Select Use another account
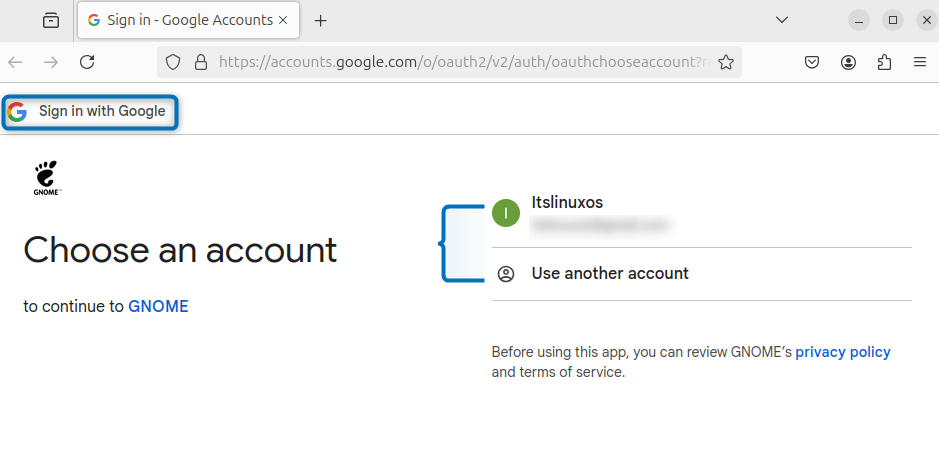The image size is (939, 463). [x=701, y=274]
